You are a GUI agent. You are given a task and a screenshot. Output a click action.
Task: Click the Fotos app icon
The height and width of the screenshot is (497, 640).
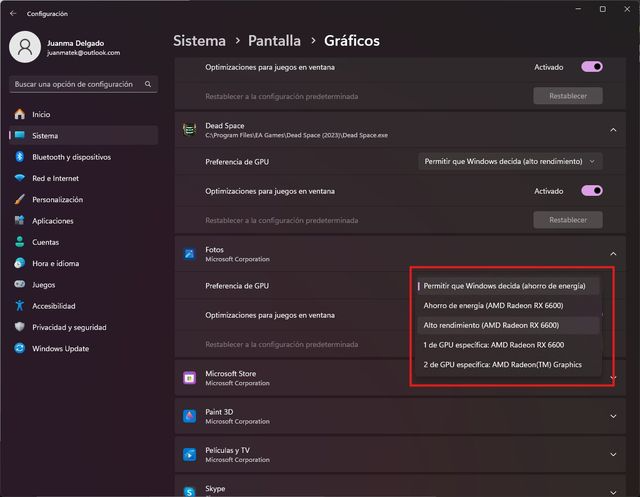pos(189,254)
